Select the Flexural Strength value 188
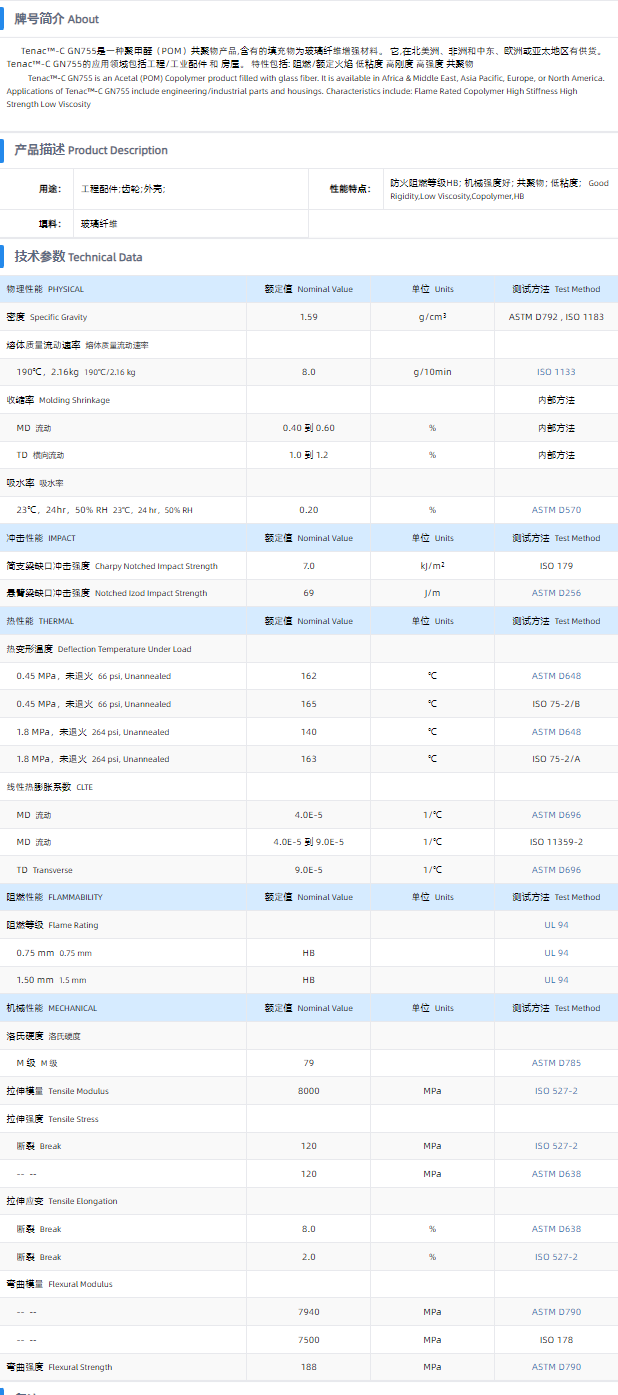618x1395 pixels. [x=308, y=1367]
